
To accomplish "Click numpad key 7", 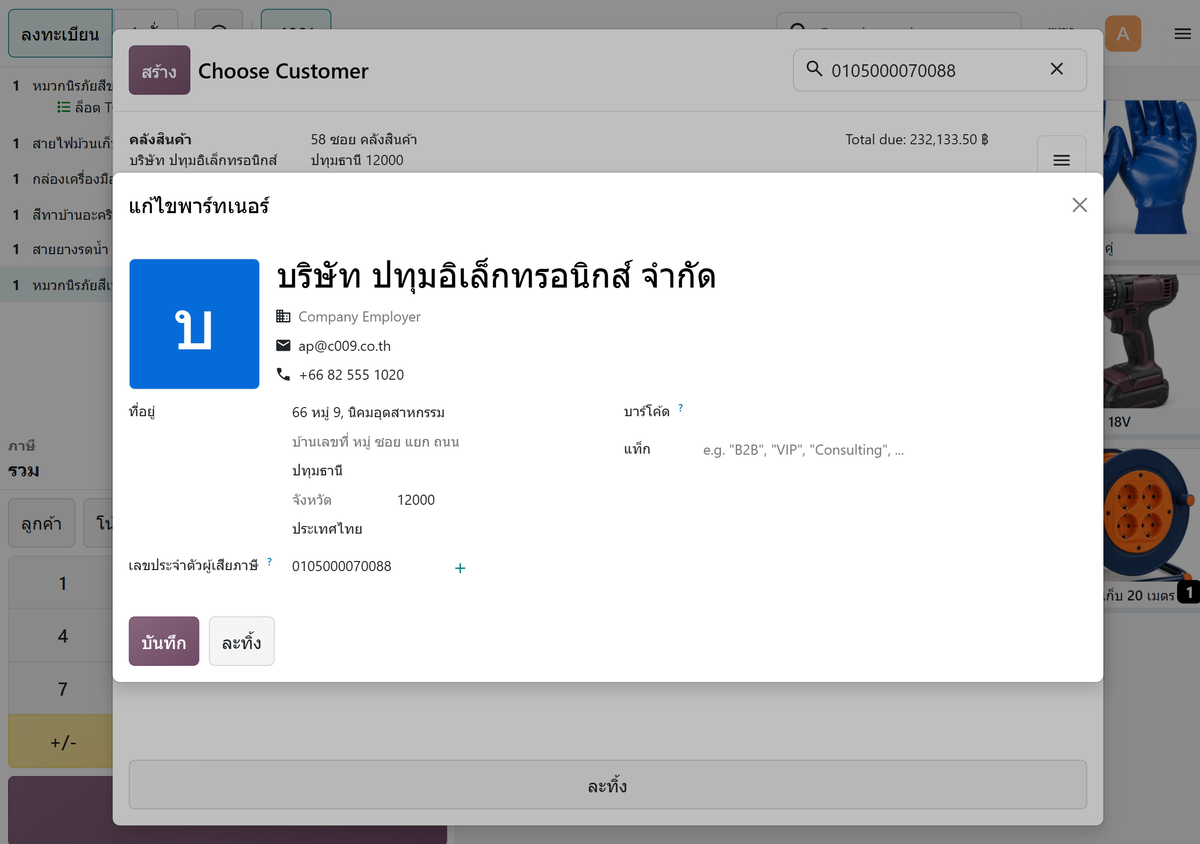I will coord(62,689).
